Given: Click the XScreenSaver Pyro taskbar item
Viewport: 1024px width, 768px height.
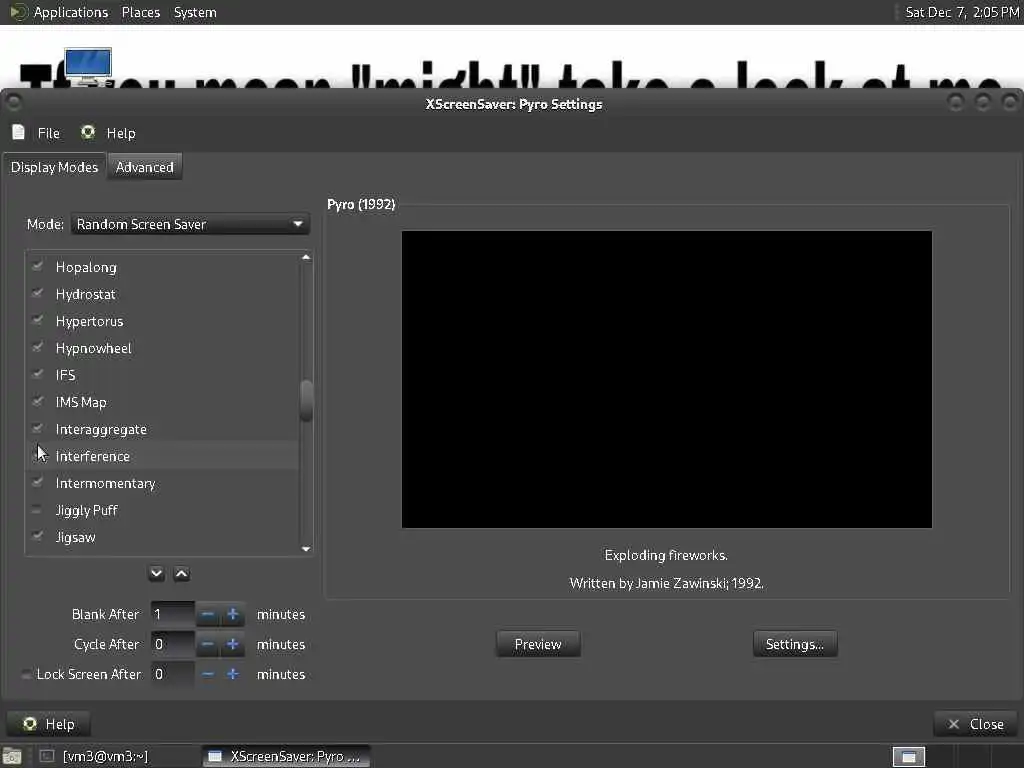Looking at the screenshot, I should [286, 756].
